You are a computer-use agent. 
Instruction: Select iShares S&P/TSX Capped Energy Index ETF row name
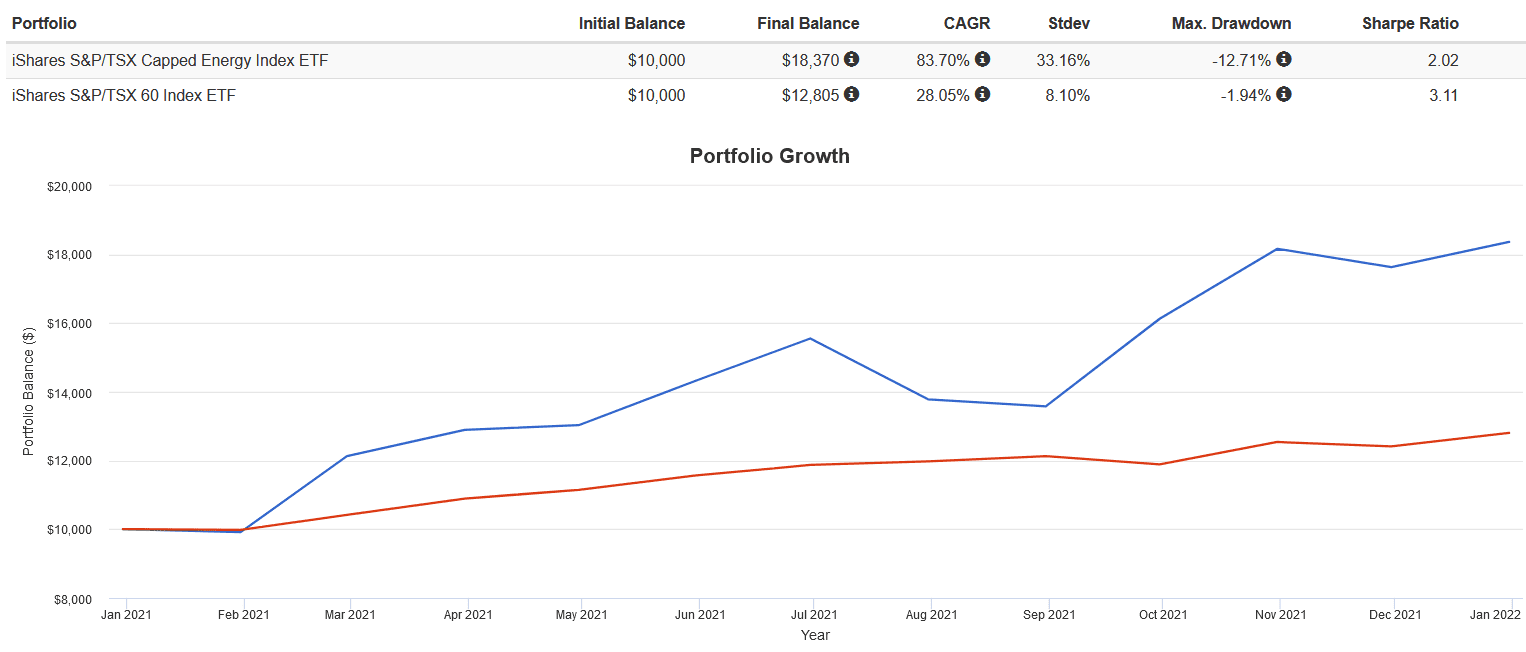coord(170,60)
